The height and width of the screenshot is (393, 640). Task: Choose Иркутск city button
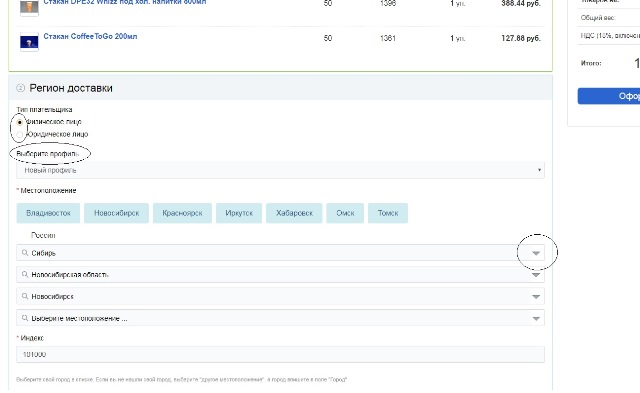[239, 213]
